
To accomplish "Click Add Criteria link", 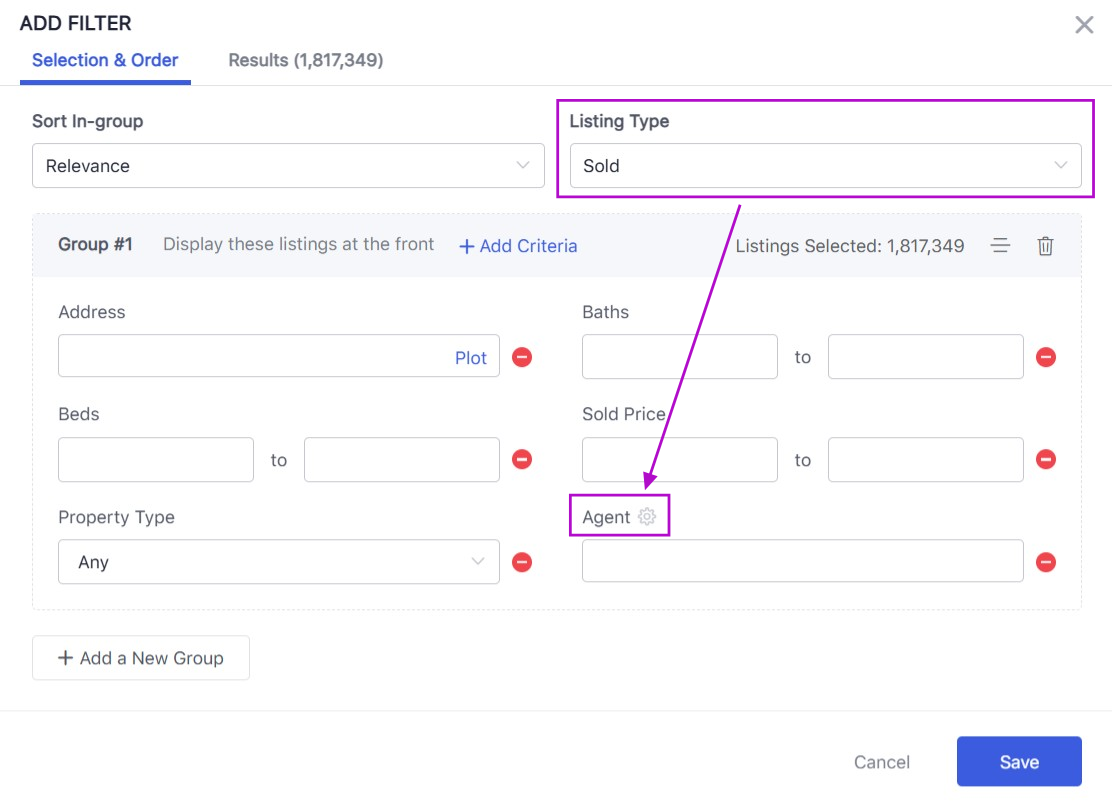I will pos(518,246).
